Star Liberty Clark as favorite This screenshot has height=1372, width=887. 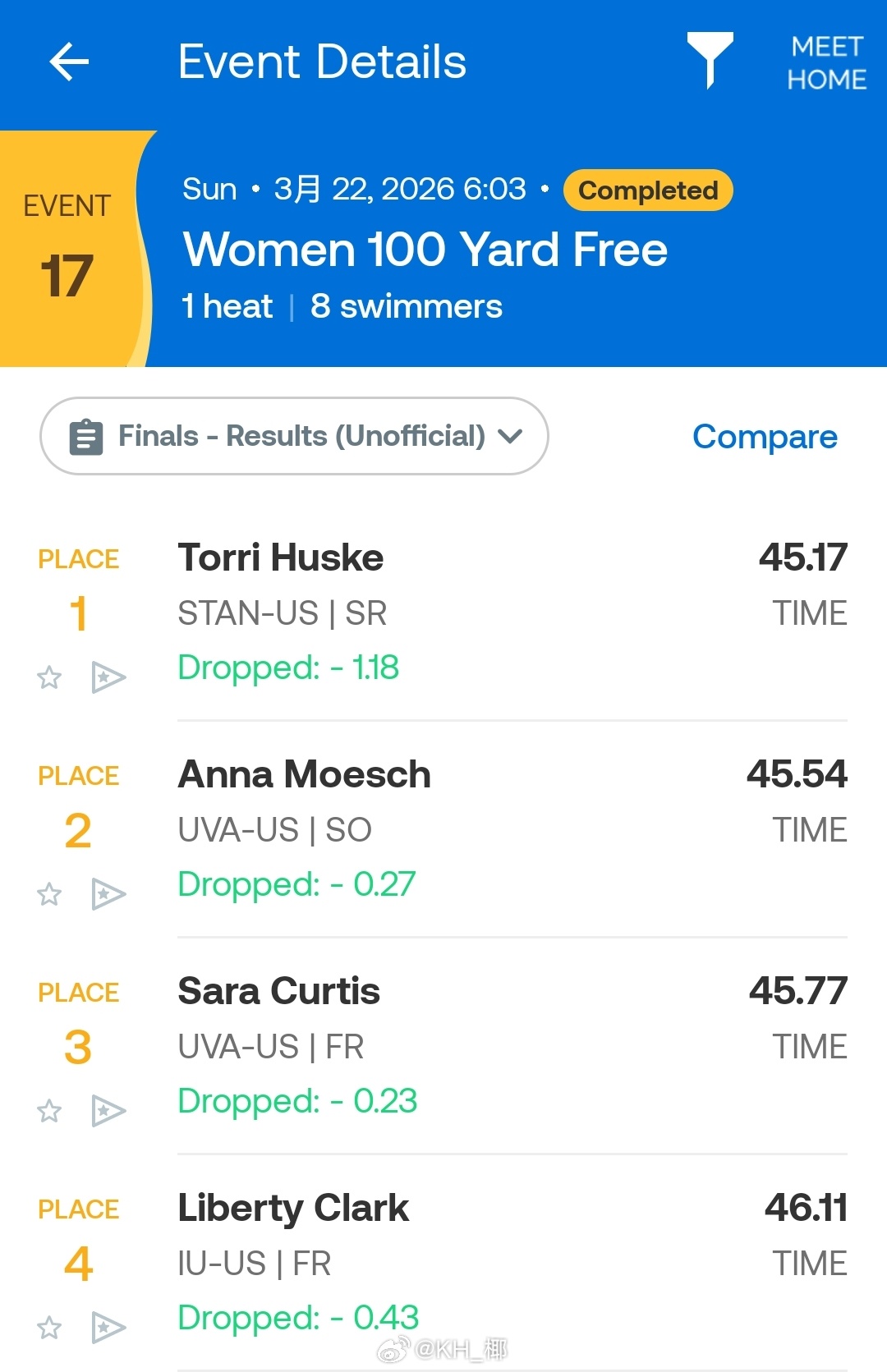pos(49,1328)
